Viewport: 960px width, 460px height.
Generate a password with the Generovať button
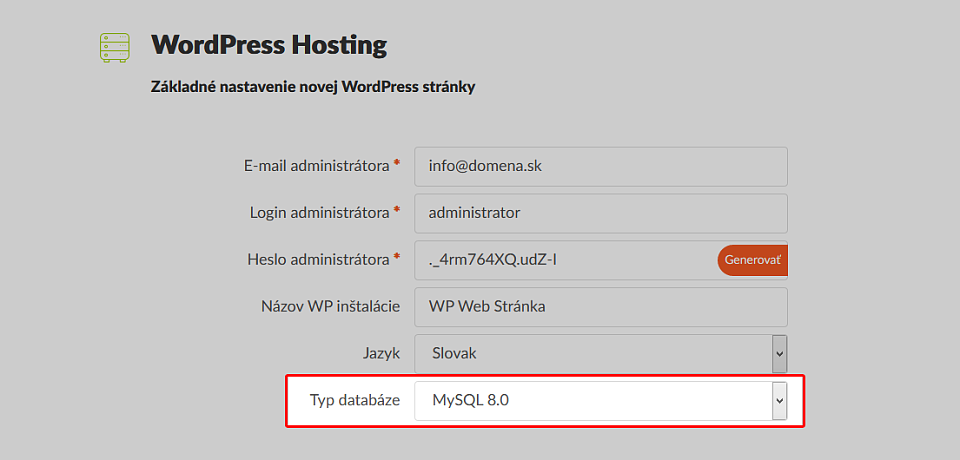pyautogui.click(x=752, y=260)
